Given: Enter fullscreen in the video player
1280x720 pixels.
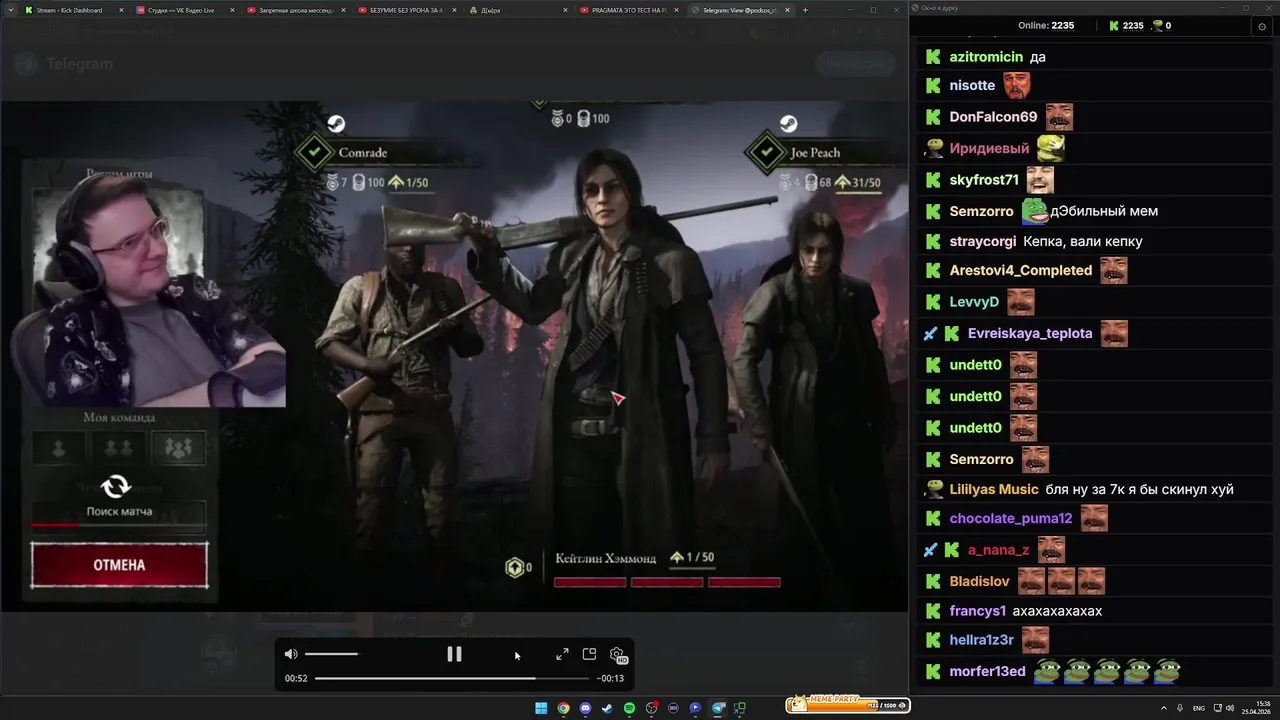Looking at the screenshot, I should 562,654.
